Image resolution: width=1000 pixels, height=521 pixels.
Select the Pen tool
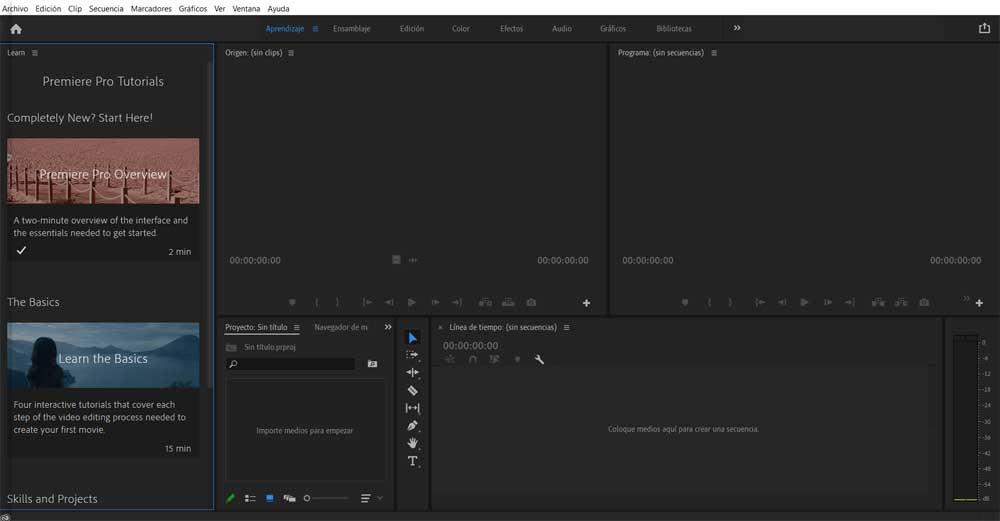[413, 425]
